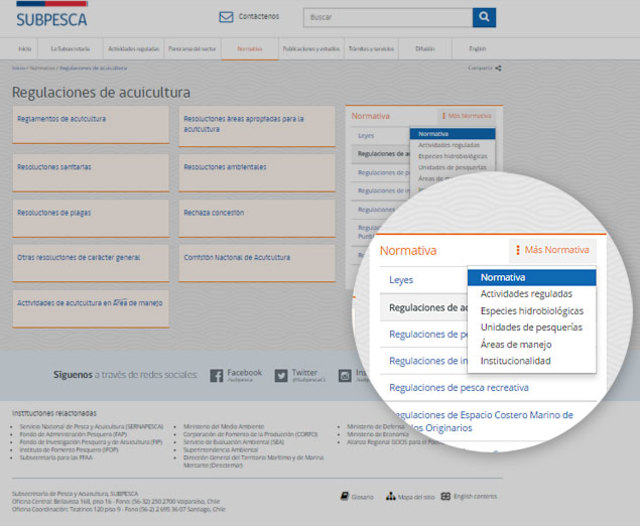Click the blue search magnifier button
This screenshot has width=640, height=526.
pyautogui.click(x=484, y=17)
